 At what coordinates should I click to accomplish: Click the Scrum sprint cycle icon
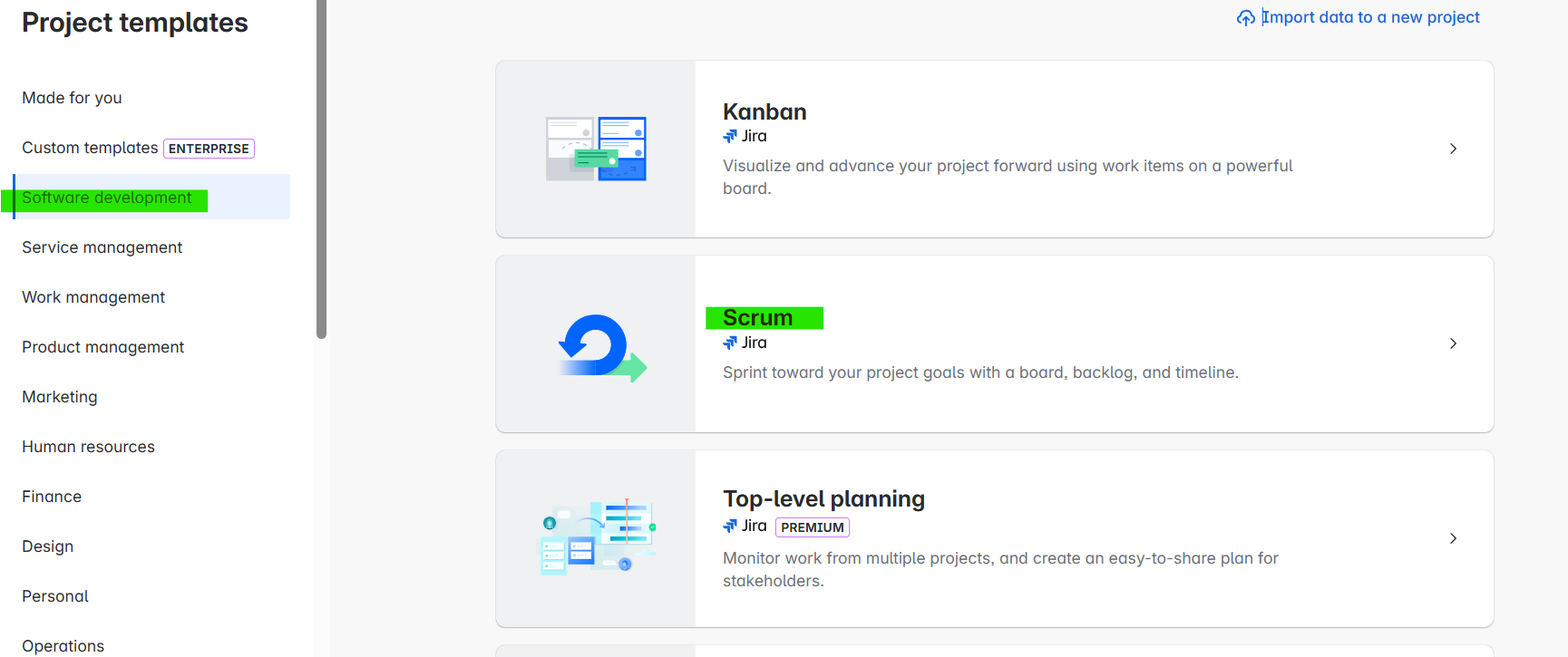(599, 346)
